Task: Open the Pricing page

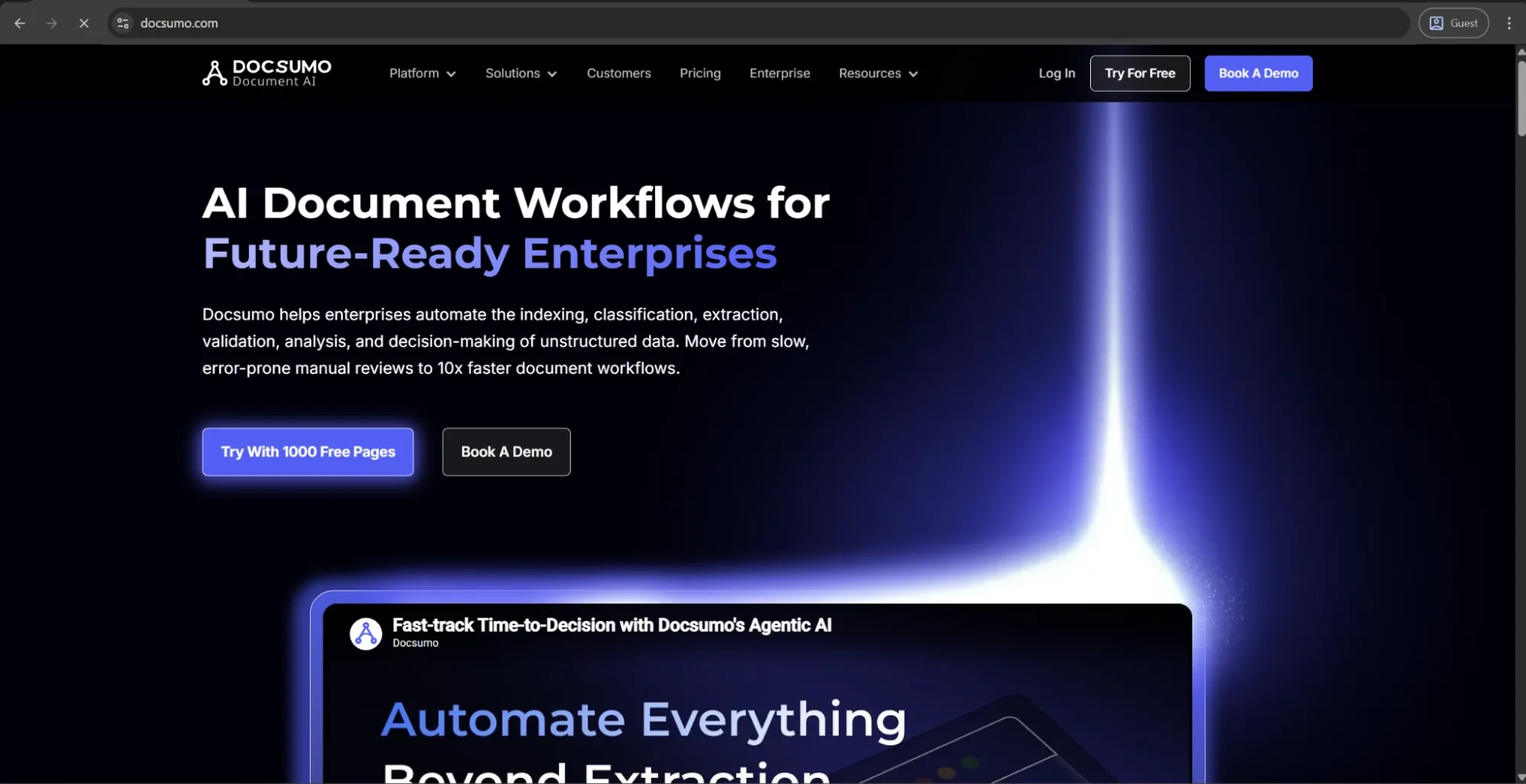Action: click(x=700, y=73)
